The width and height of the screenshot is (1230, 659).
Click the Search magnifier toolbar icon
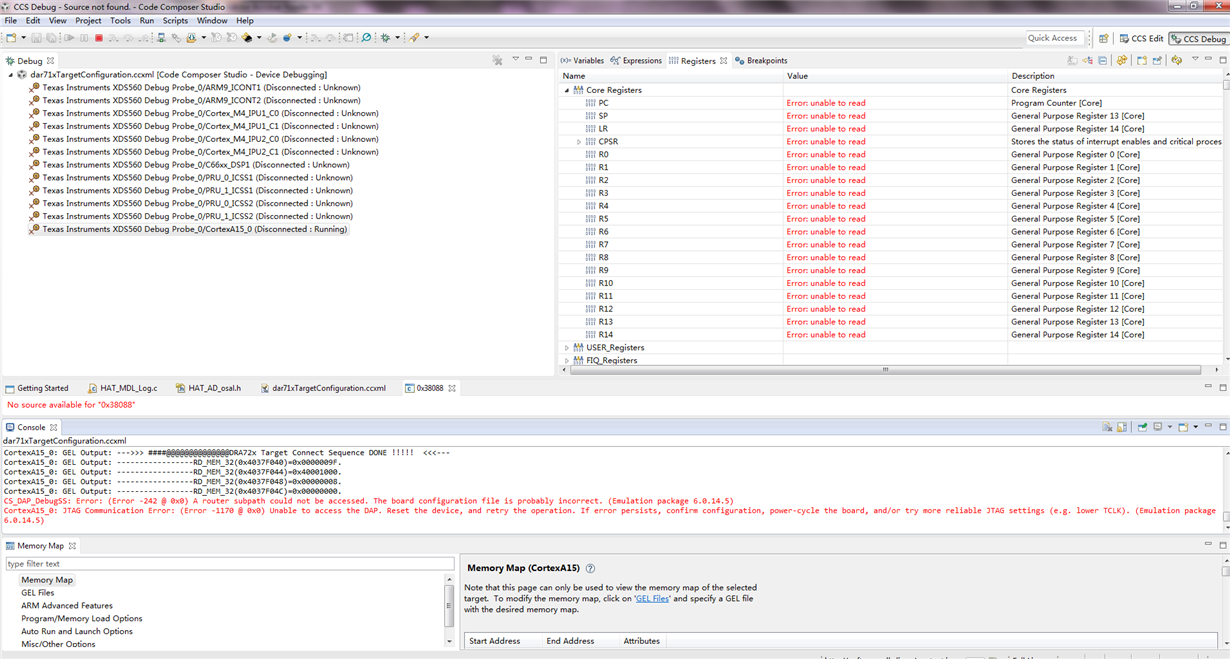pyautogui.click(x=366, y=38)
